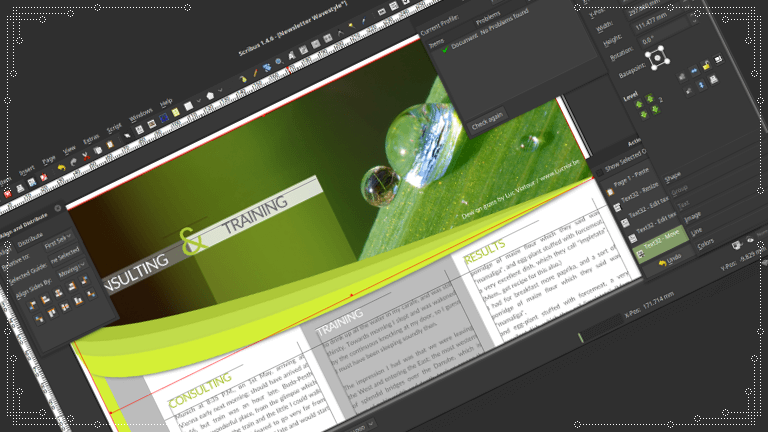Click the Paste clipboard icon
The width and height of the screenshot is (768, 432).
tap(110, 144)
